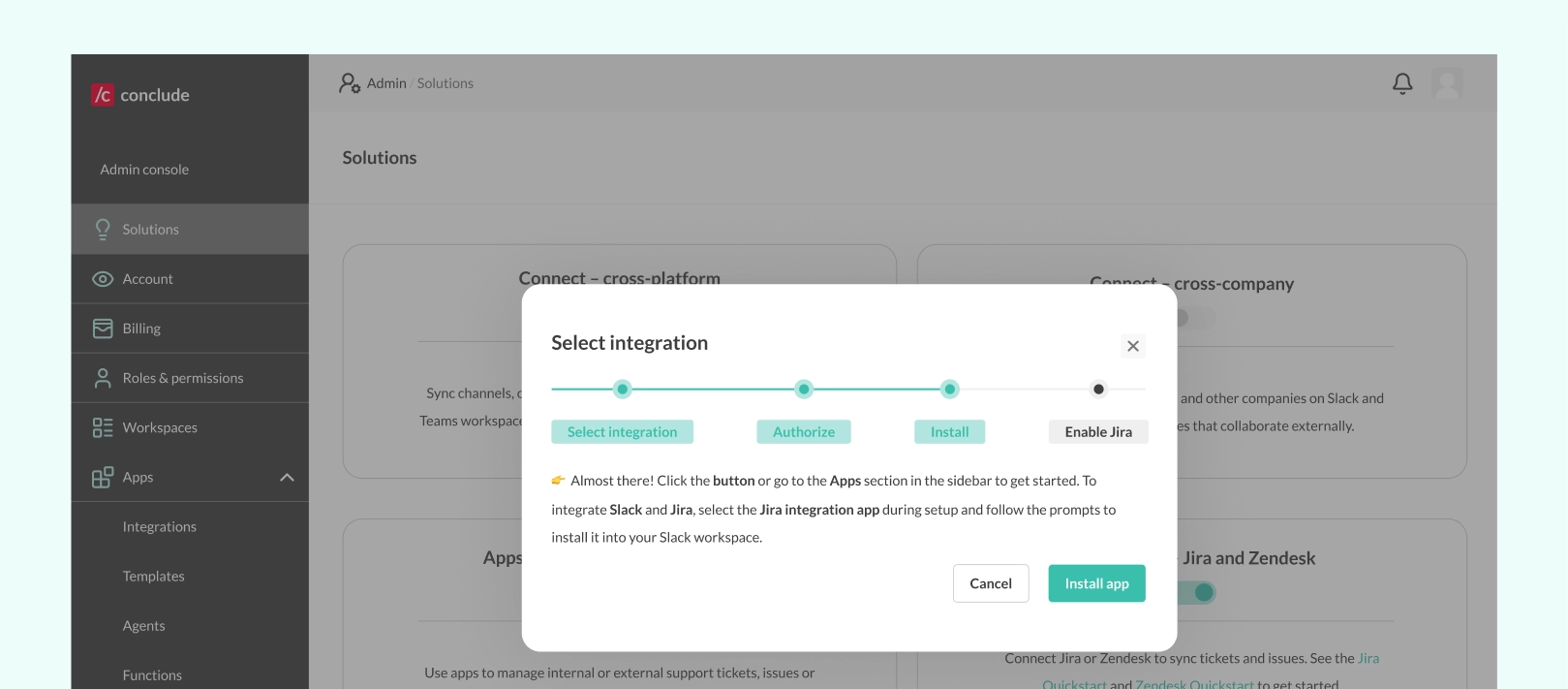The width and height of the screenshot is (1568, 689).
Task: Click the conclude logo icon
Action: tap(102, 94)
